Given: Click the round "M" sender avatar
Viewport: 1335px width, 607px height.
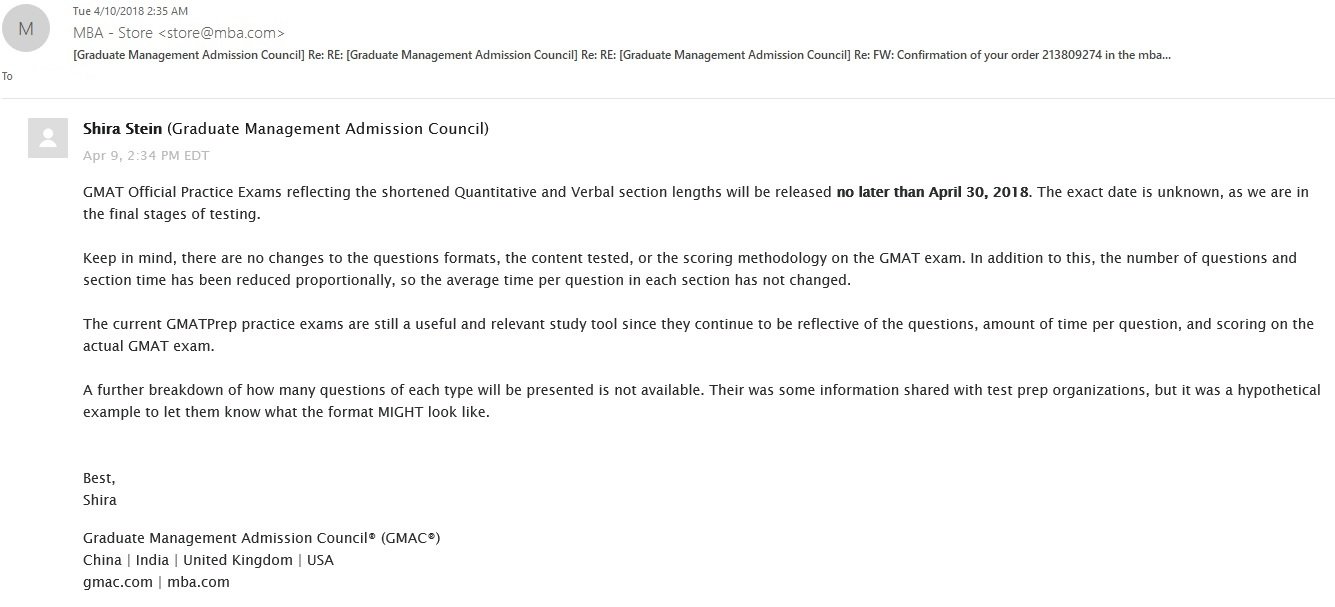Looking at the screenshot, I should coord(26,29).
